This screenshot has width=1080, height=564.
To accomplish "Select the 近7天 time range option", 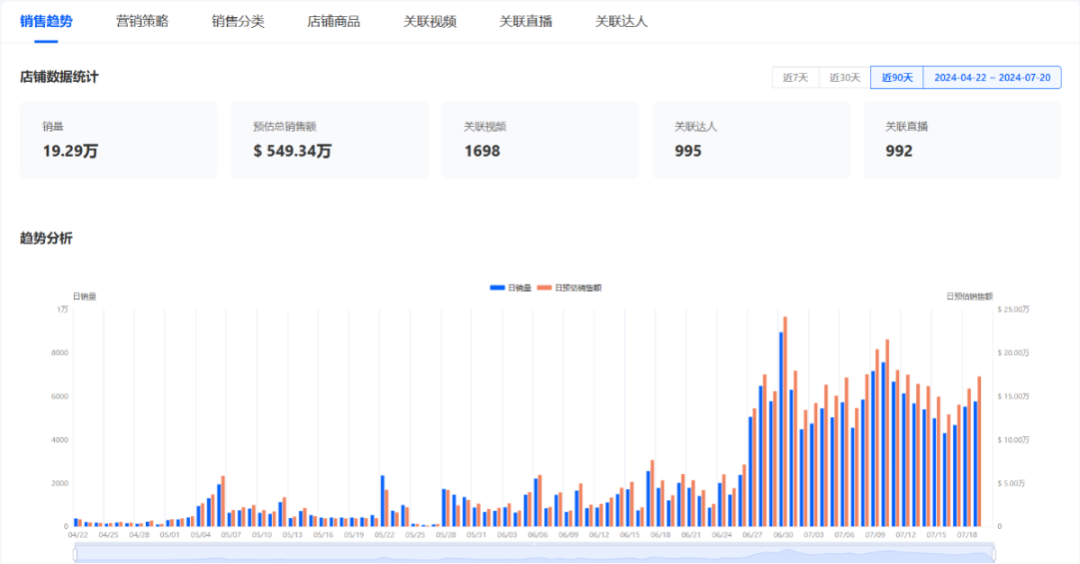I will click(795, 78).
